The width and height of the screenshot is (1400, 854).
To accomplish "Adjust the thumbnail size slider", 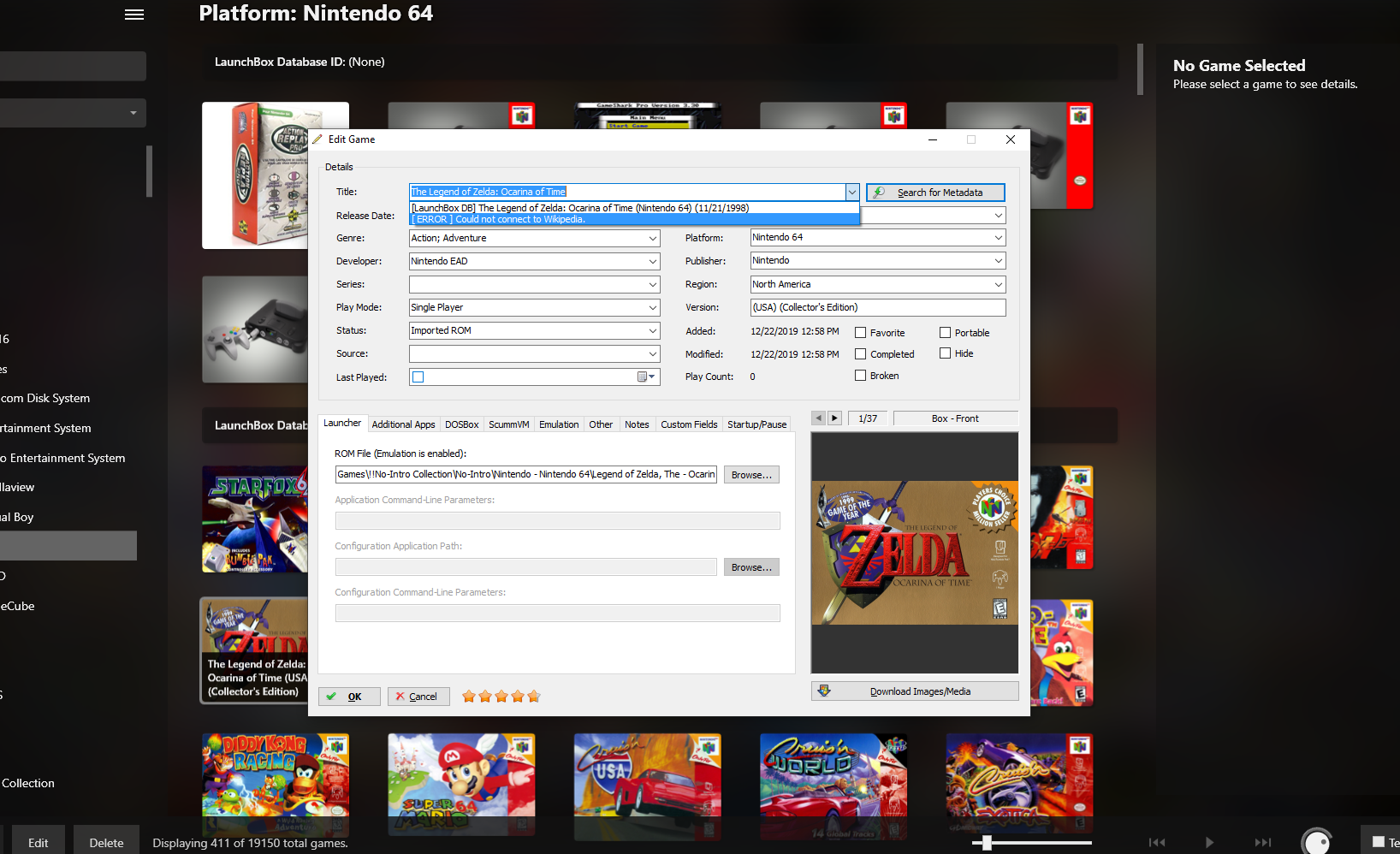I will (987, 843).
